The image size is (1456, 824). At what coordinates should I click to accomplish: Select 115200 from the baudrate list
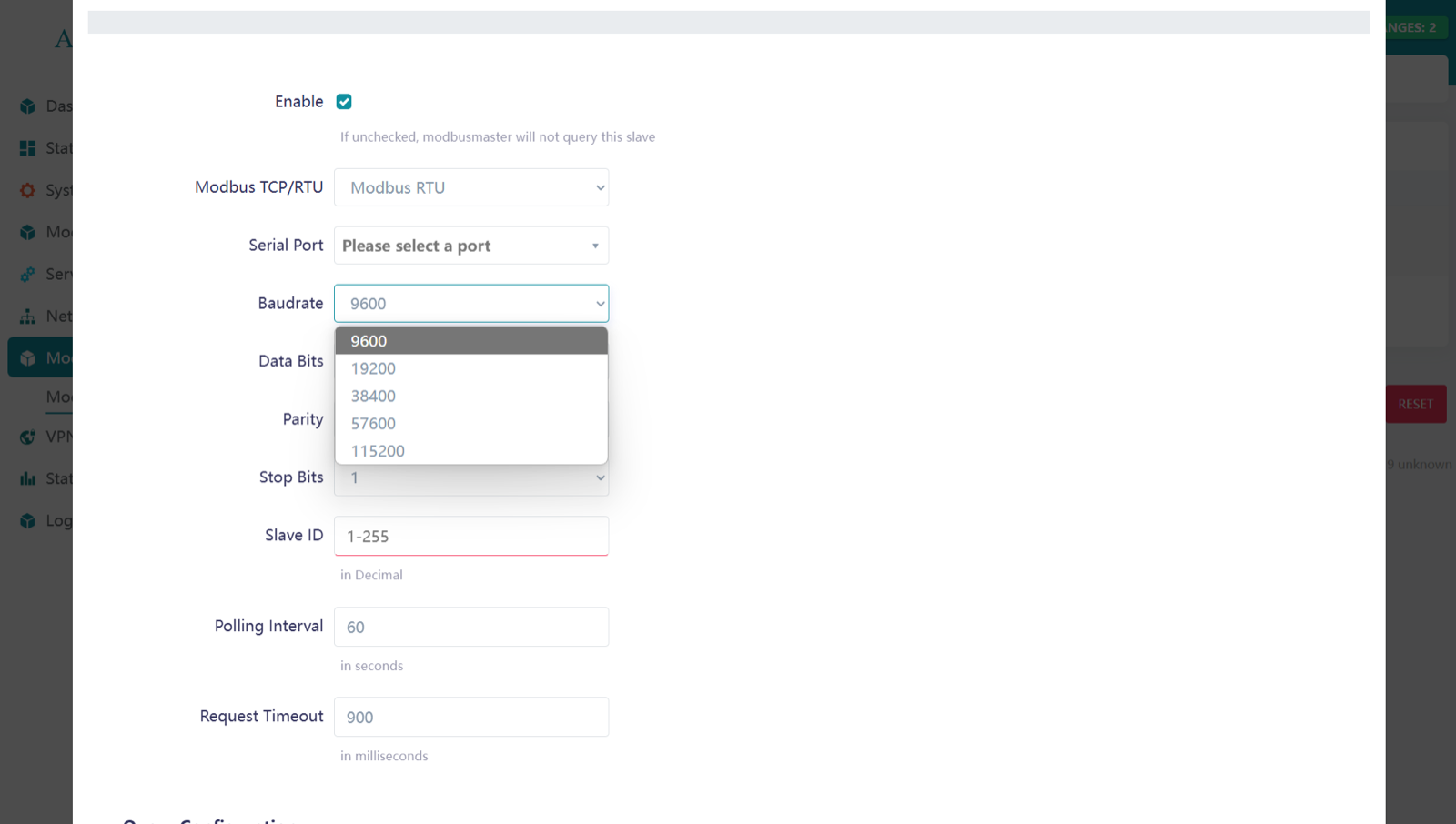point(378,450)
